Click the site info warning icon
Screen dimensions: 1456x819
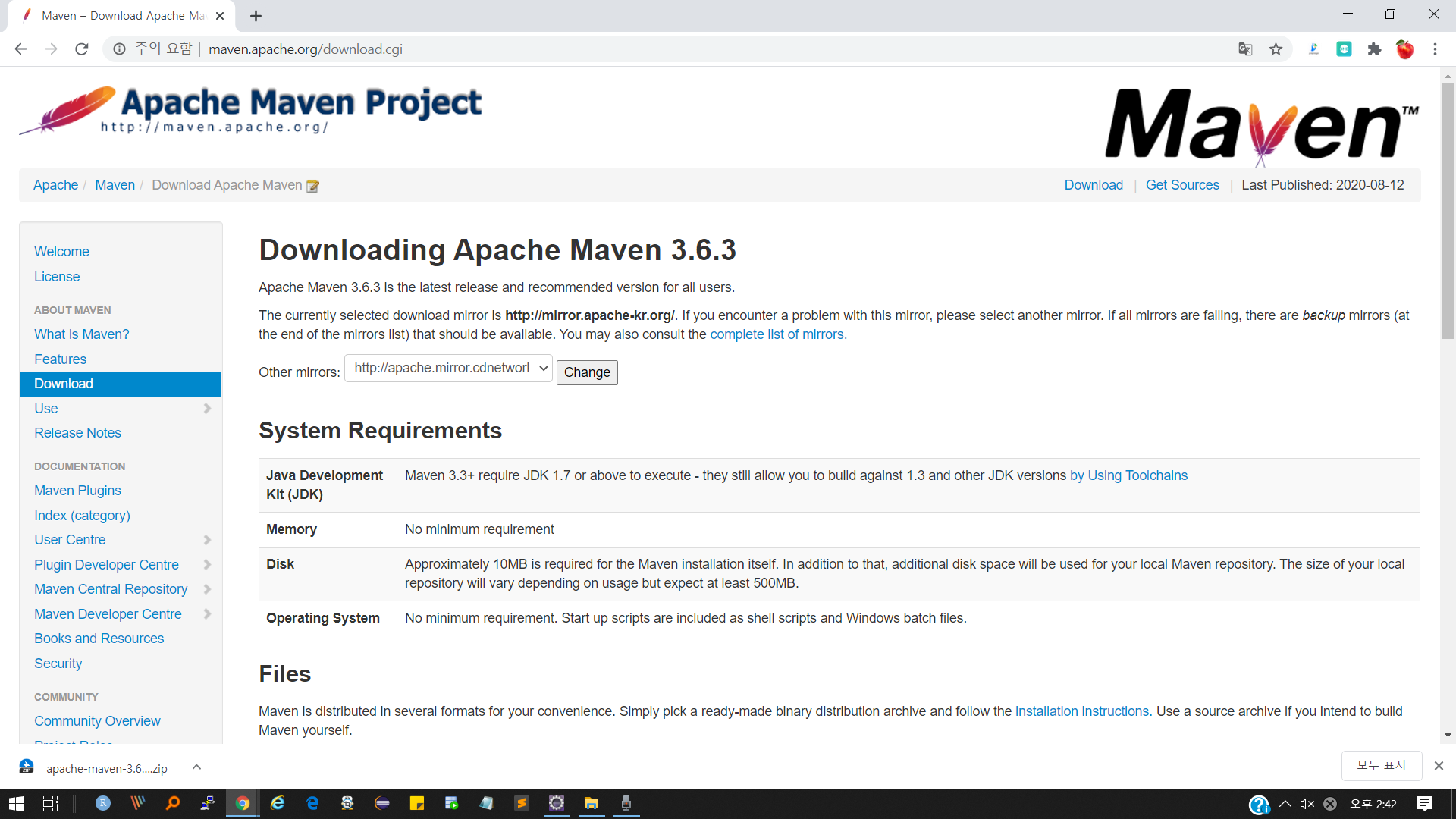click(119, 49)
